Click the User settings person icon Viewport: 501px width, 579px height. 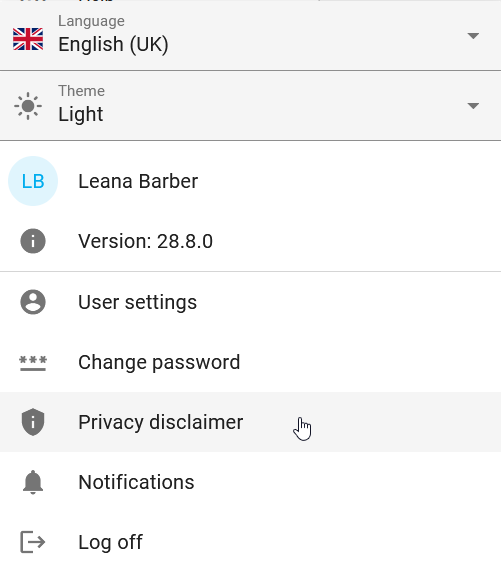[33, 302]
